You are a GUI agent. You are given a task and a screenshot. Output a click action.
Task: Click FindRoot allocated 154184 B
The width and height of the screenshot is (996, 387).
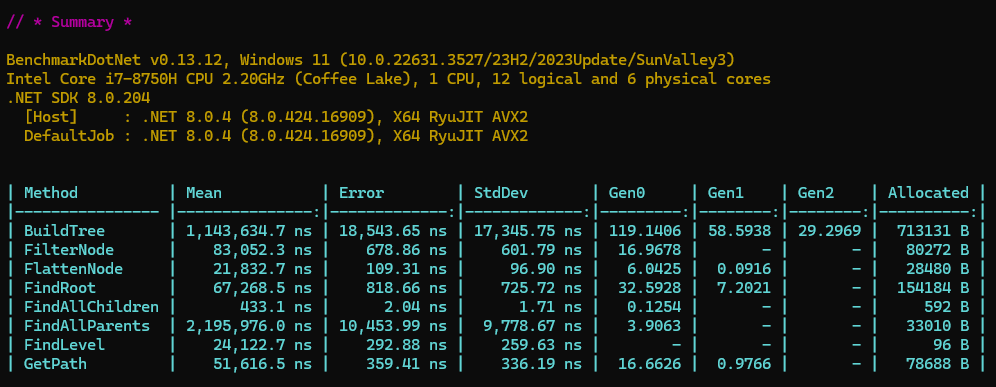pos(932,288)
